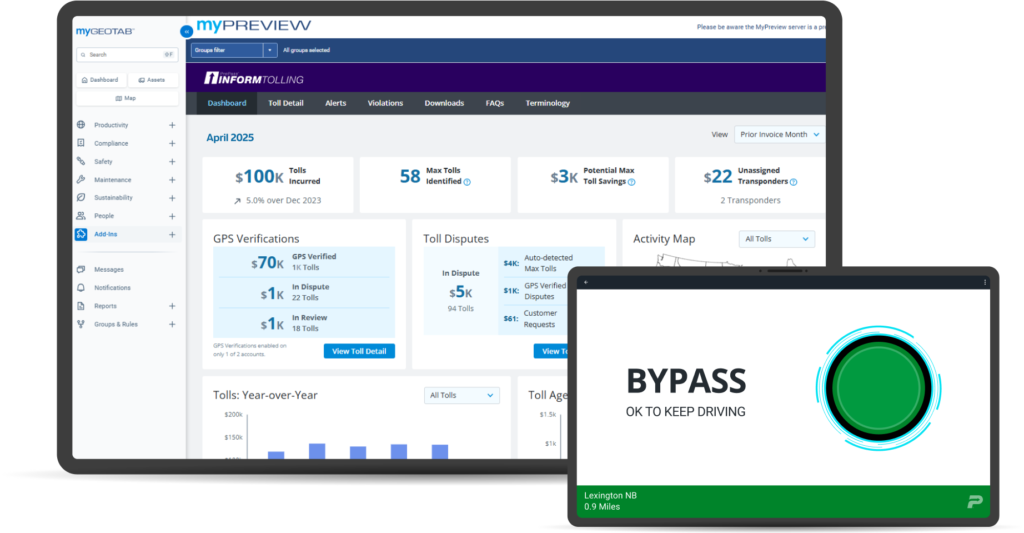Viewport: 1024px width, 533px height.
Task: Click the Reports document icon
Action: (81, 306)
